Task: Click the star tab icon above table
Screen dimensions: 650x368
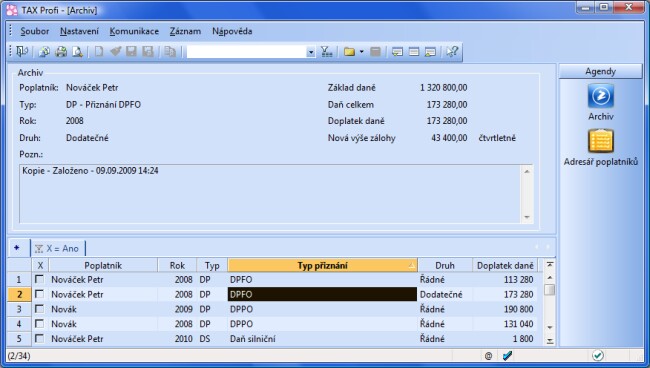Action: [x=17, y=248]
